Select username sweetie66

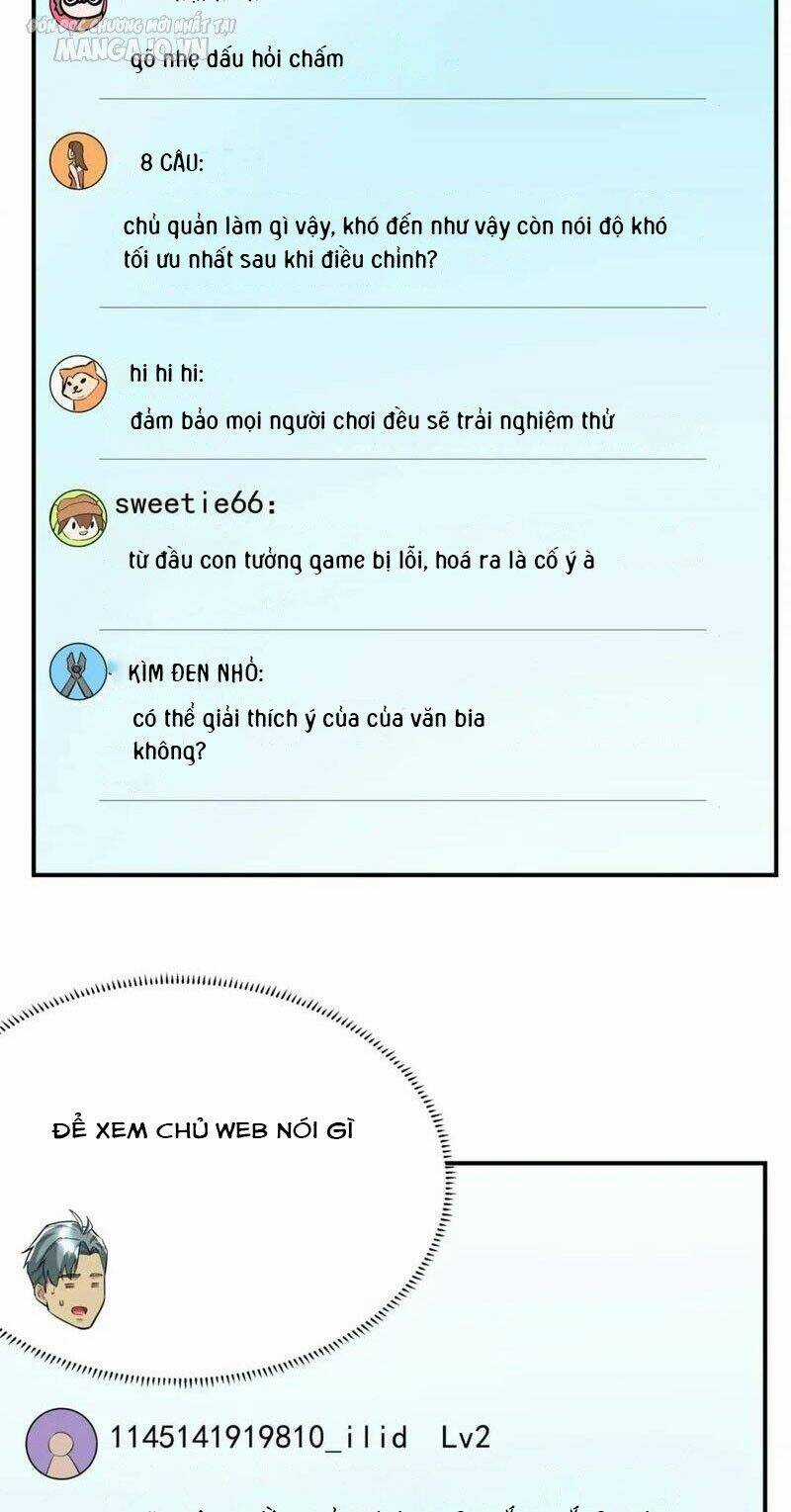196,503
